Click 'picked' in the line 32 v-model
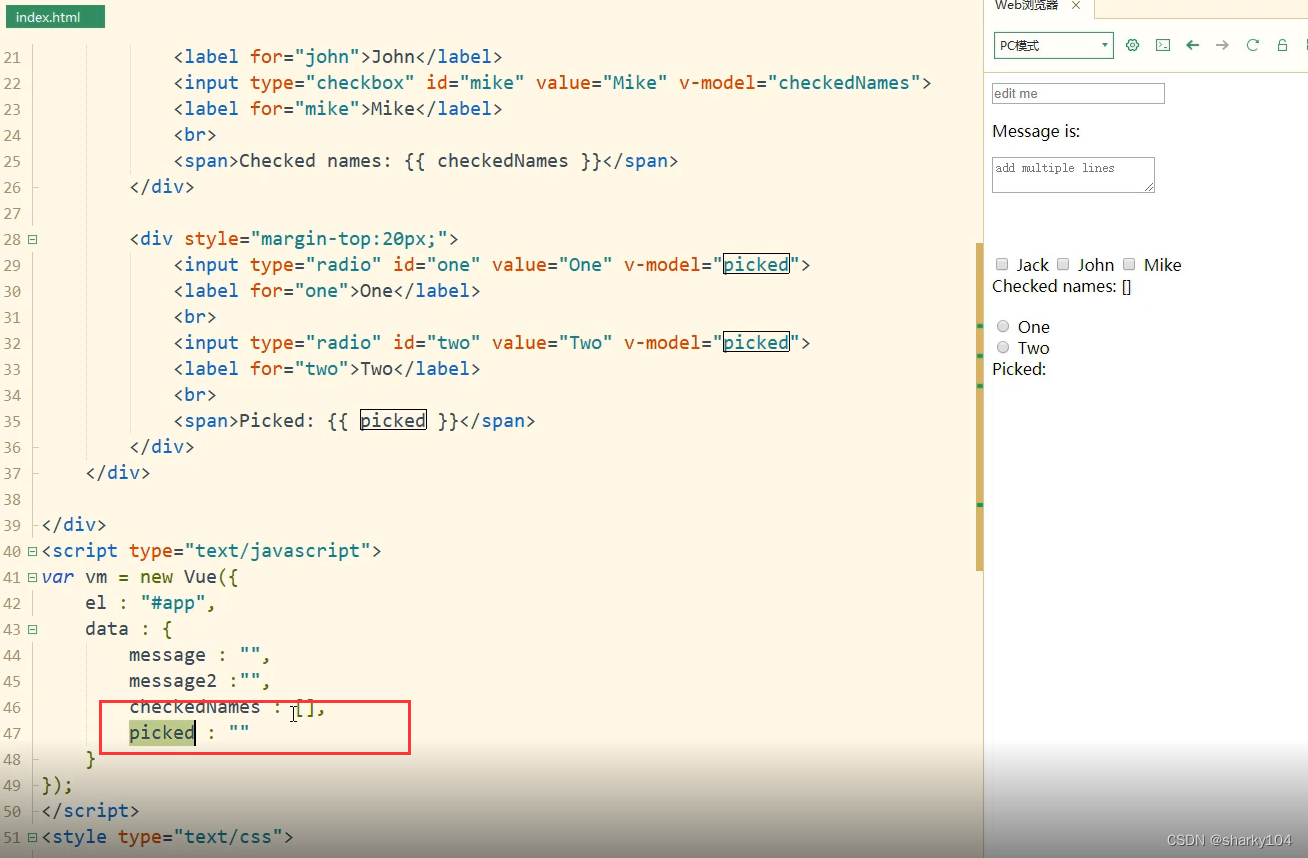 [x=756, y=343]
